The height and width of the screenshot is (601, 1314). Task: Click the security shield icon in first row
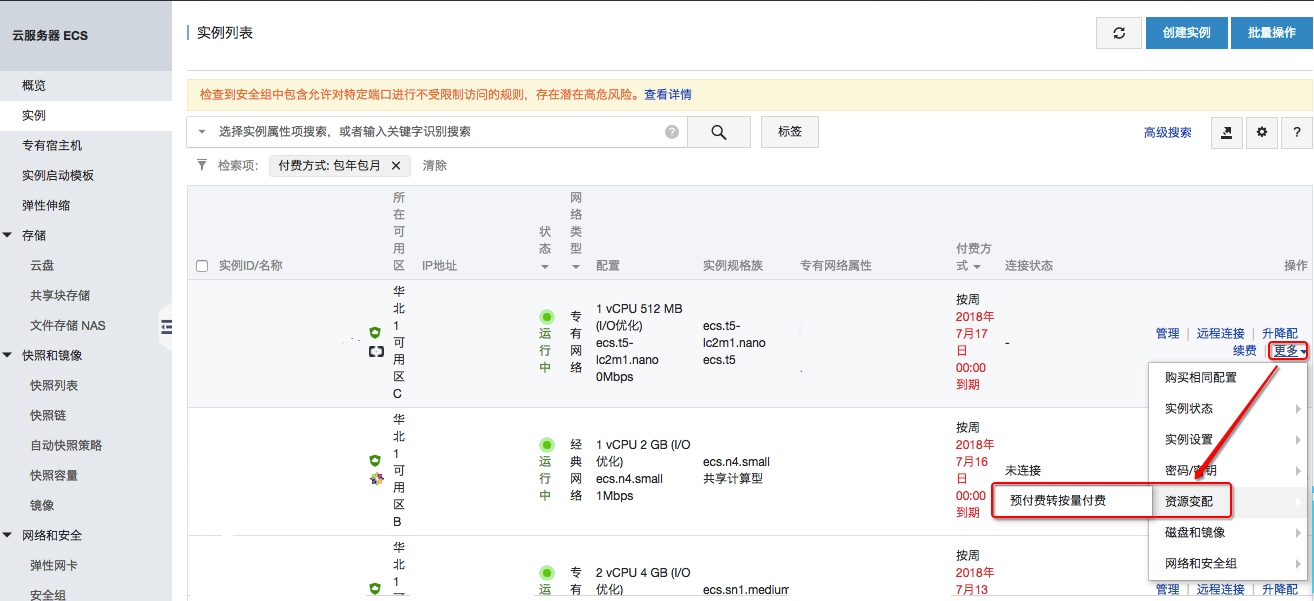coord(375,333)
